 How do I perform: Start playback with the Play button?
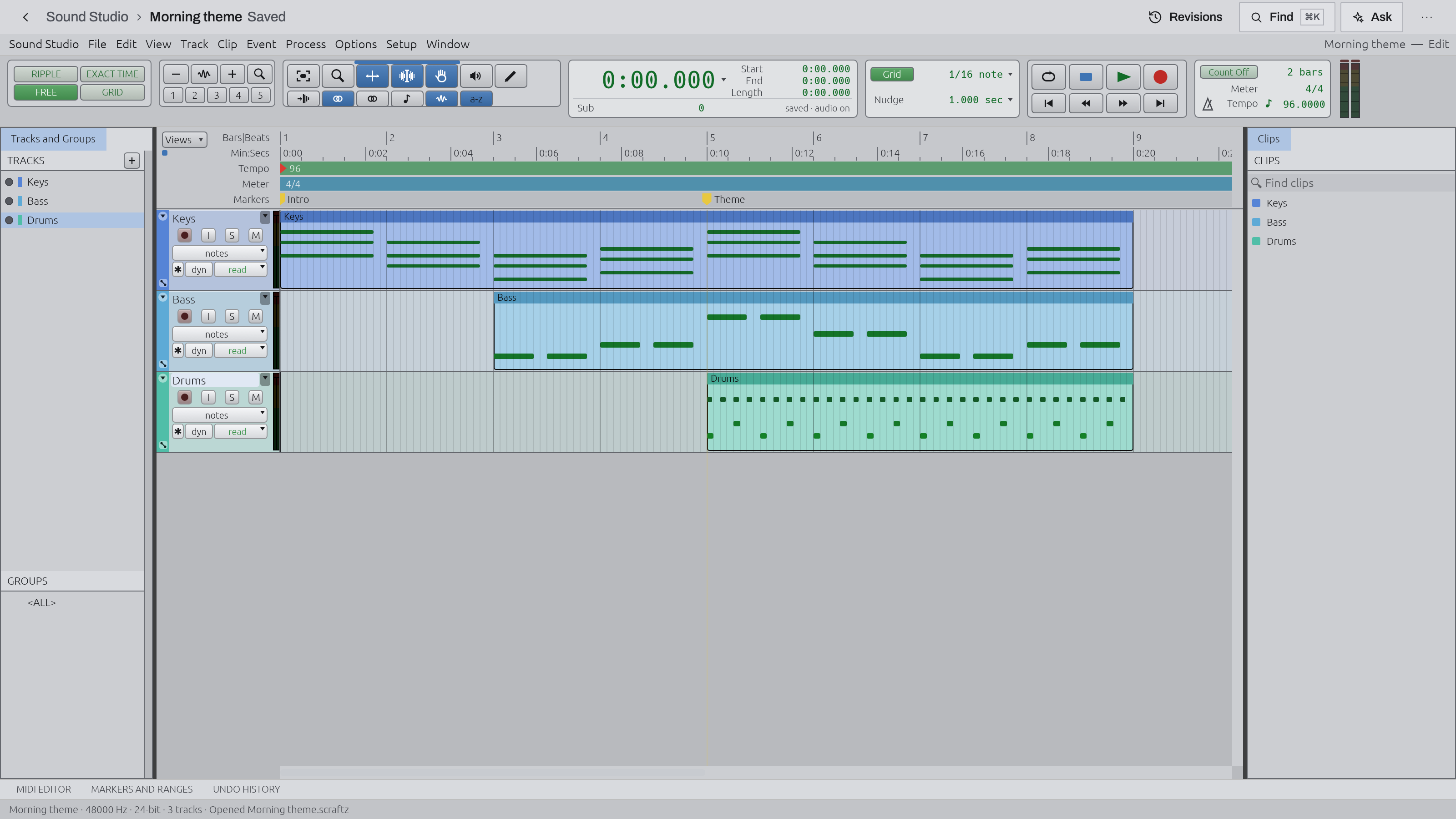click(1123, 77)
